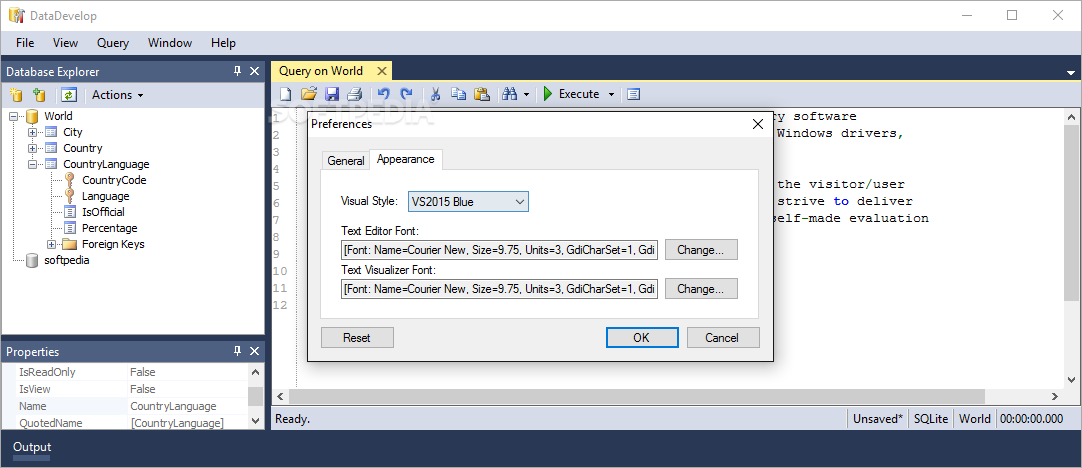This screenshot has height=468, width=1082.
Task: Click the QuotedName value [CountryLanguage]
Action: click(x=177, y=422)
